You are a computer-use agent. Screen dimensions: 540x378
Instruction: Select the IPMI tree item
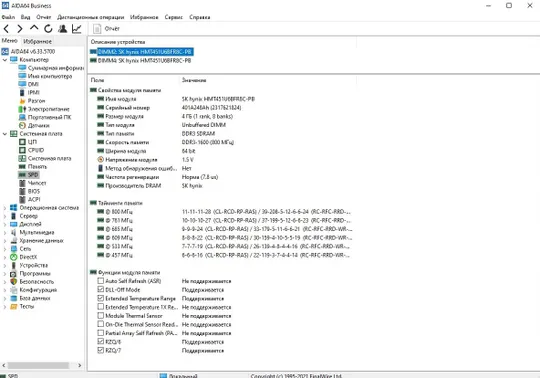click(33, 92)
